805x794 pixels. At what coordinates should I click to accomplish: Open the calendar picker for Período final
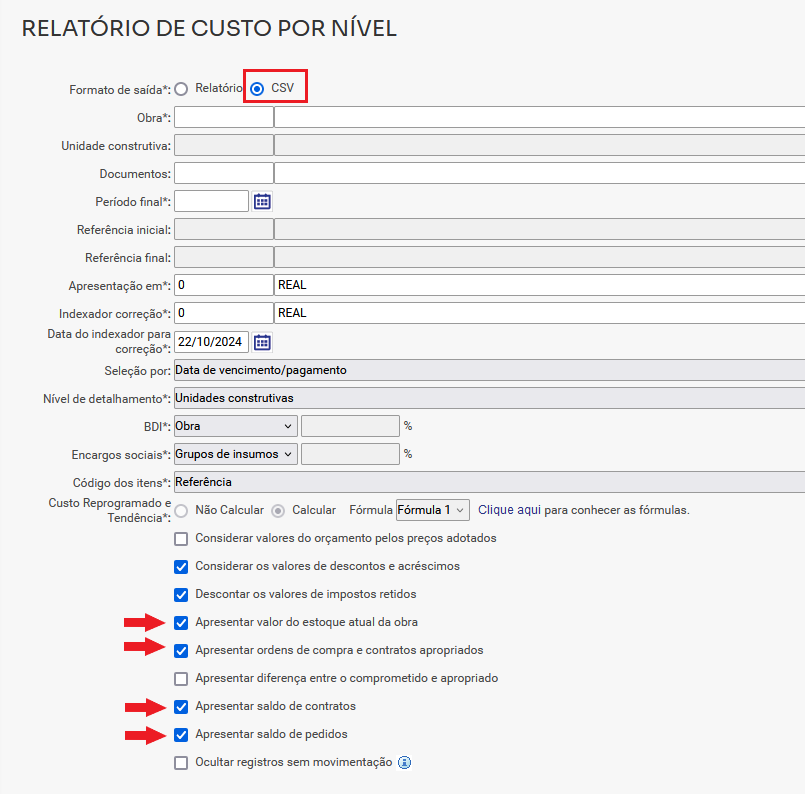point(262,202)
